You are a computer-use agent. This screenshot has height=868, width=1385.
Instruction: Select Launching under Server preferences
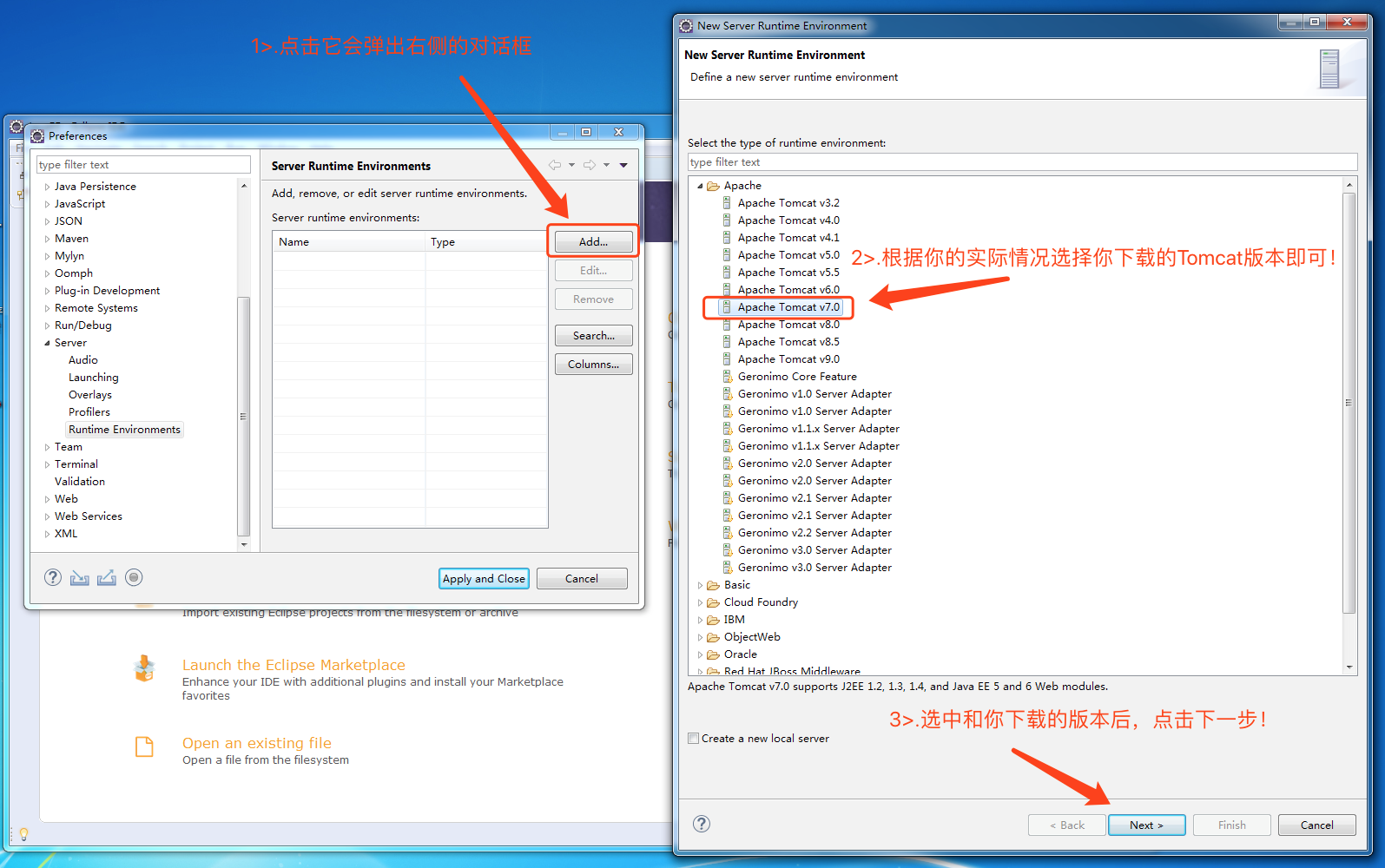pos(94,378)
